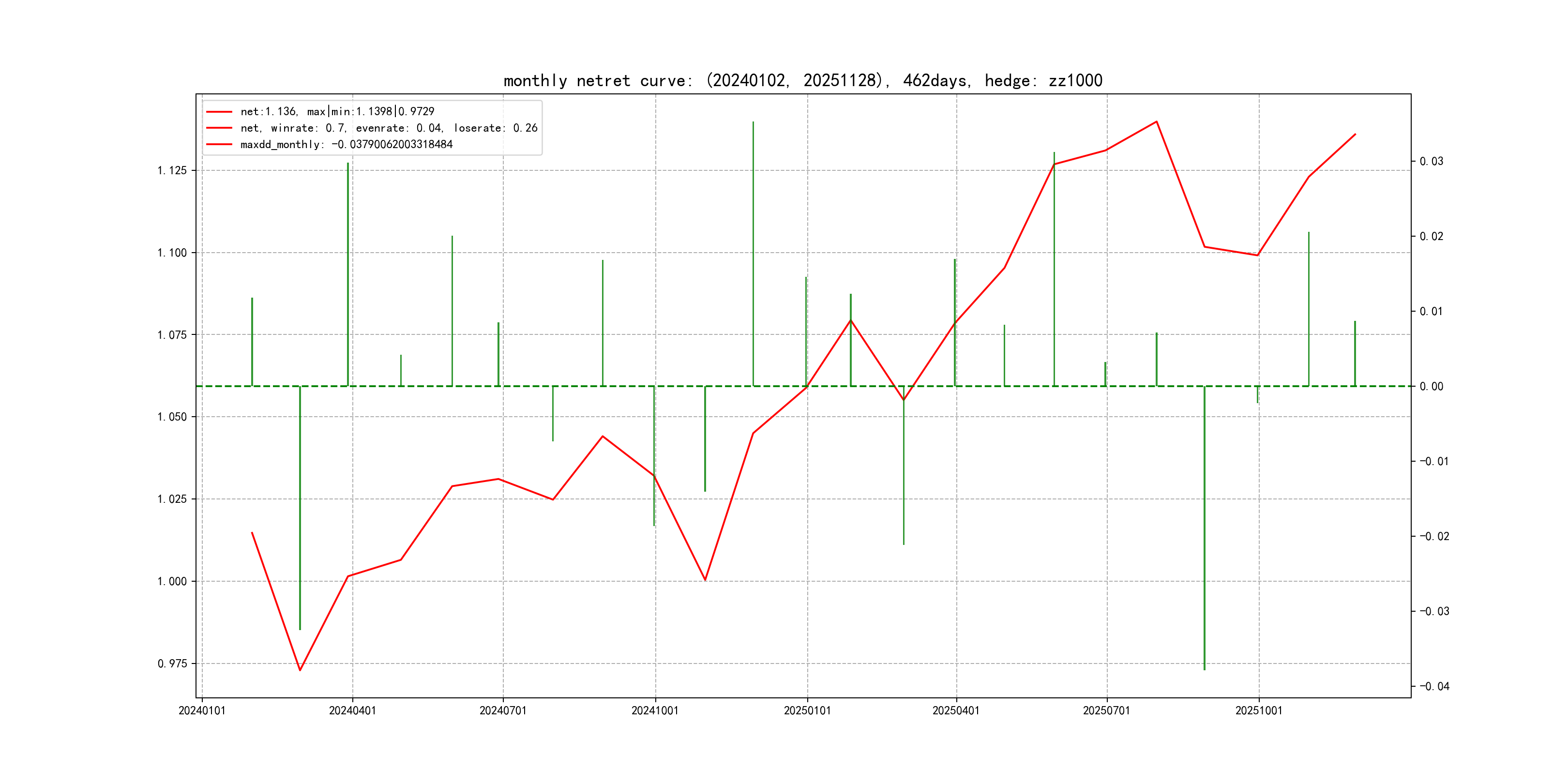Click the highest peak of the red curve
Image resolution: width=1568 pixels, height=784 pixels.
pyautogui.click(x=1157, y=122)
